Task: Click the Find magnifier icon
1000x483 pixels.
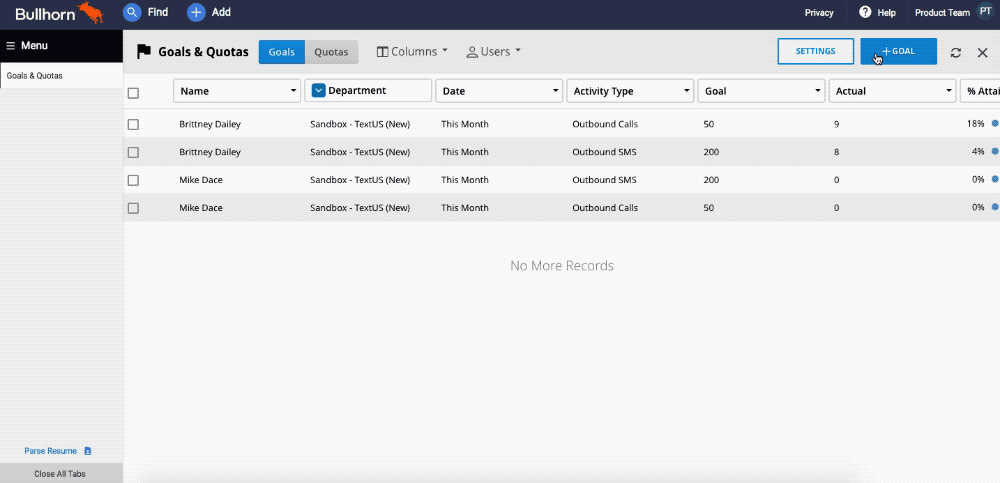Action: pyautogui.click(x=132, y=13)
